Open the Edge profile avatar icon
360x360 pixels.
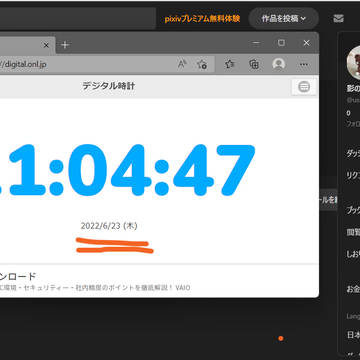click(x=279, y=64)
